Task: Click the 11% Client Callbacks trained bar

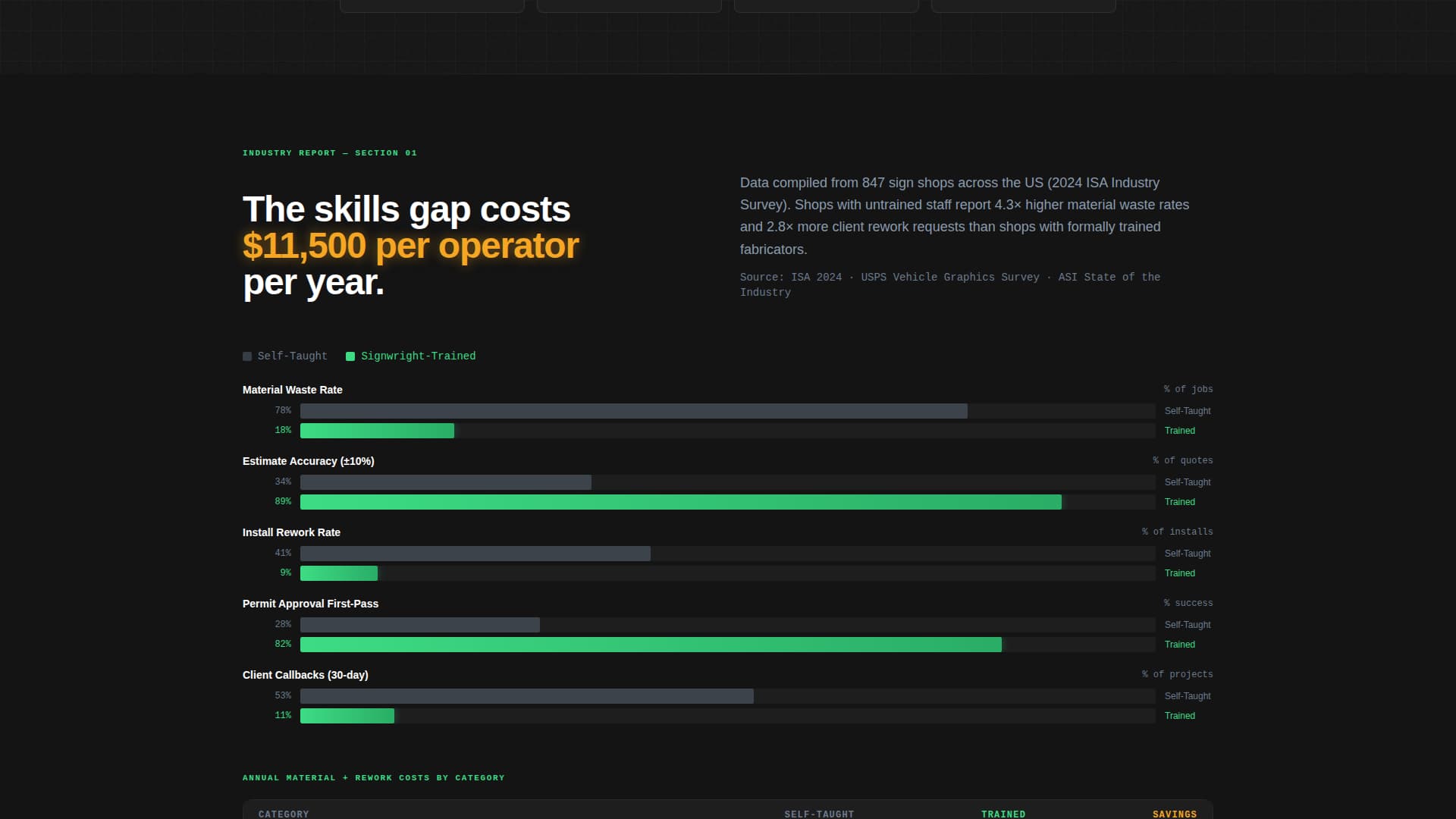Action: pyautogui.click(x=347, y=716)
